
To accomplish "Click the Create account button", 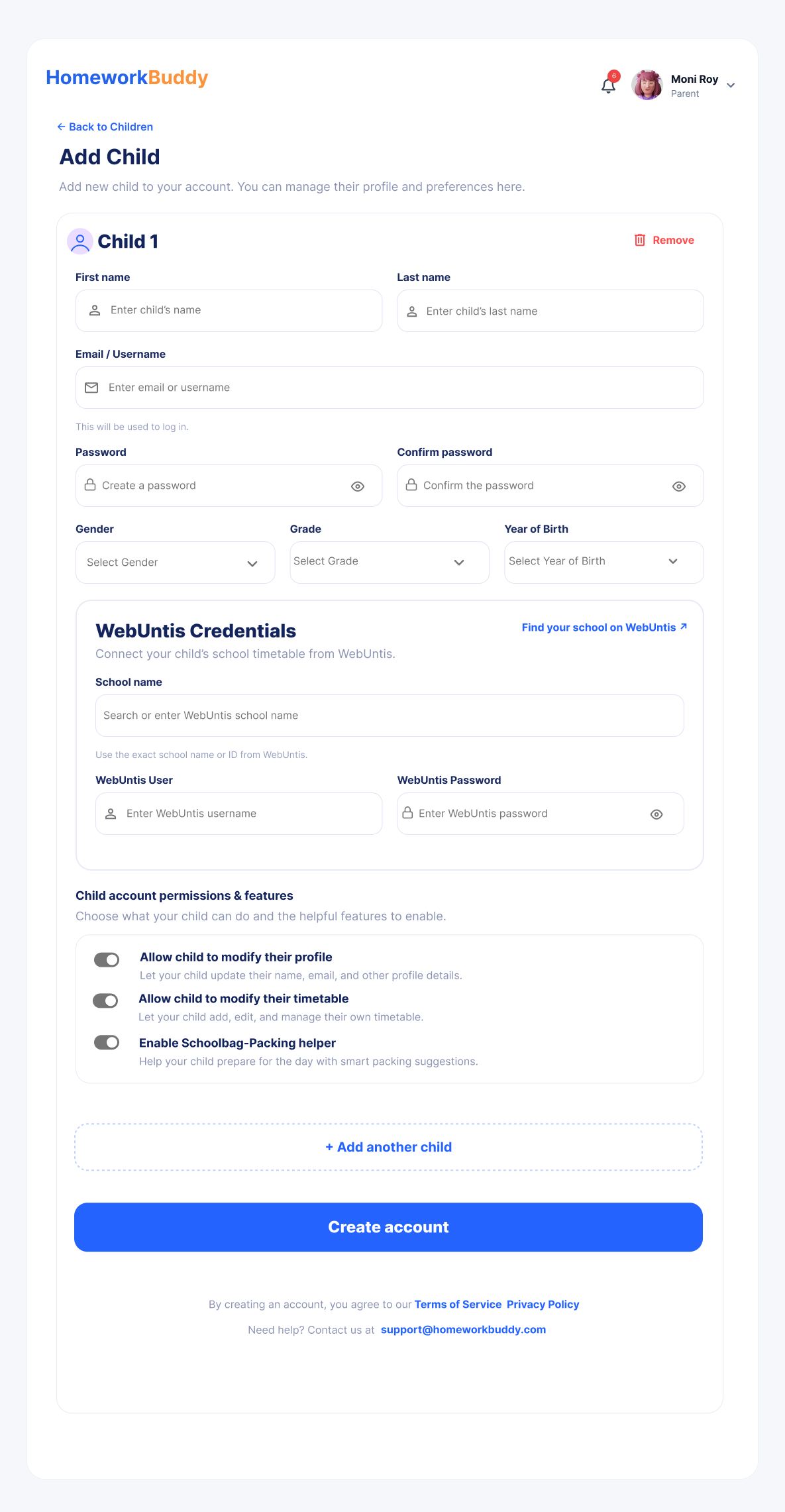I will (x=388, y=1227).
